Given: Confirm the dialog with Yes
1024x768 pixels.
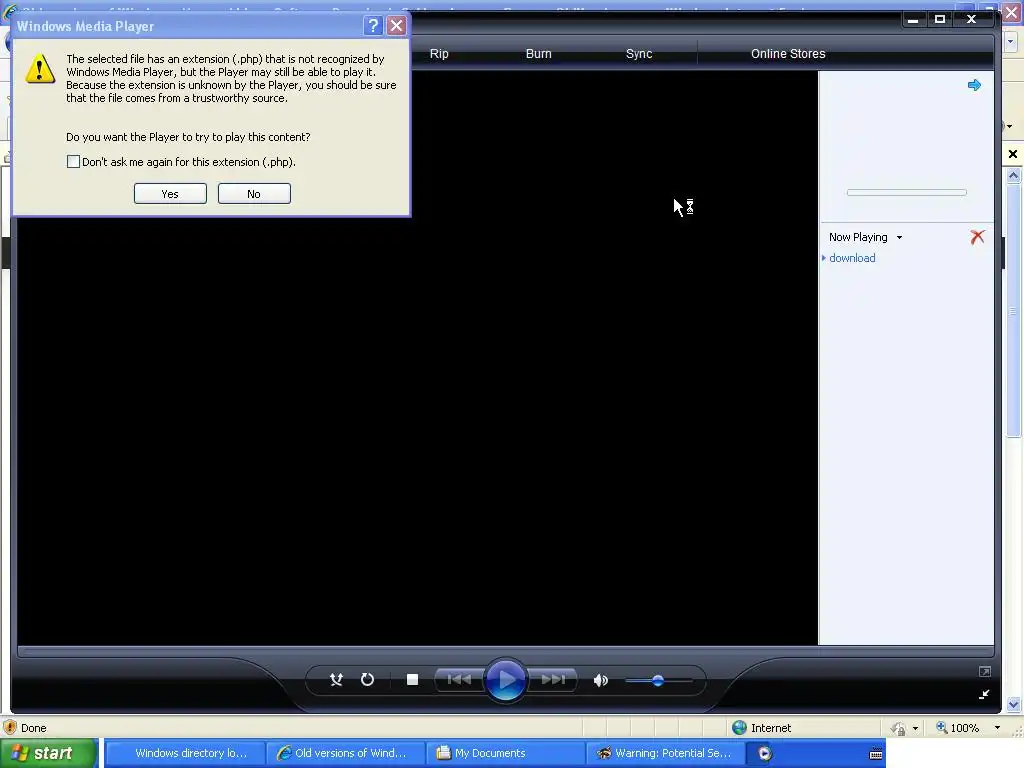Looking at the screenshot, I should (x=170, y=194).
